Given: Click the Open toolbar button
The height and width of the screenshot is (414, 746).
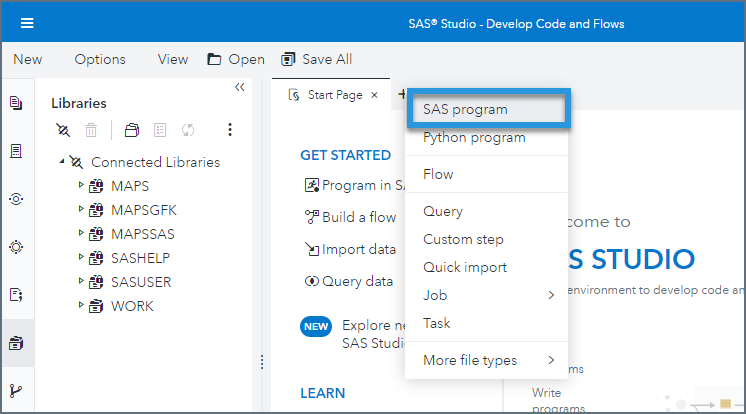Looking at the screenshot, I should pos(236,59).
